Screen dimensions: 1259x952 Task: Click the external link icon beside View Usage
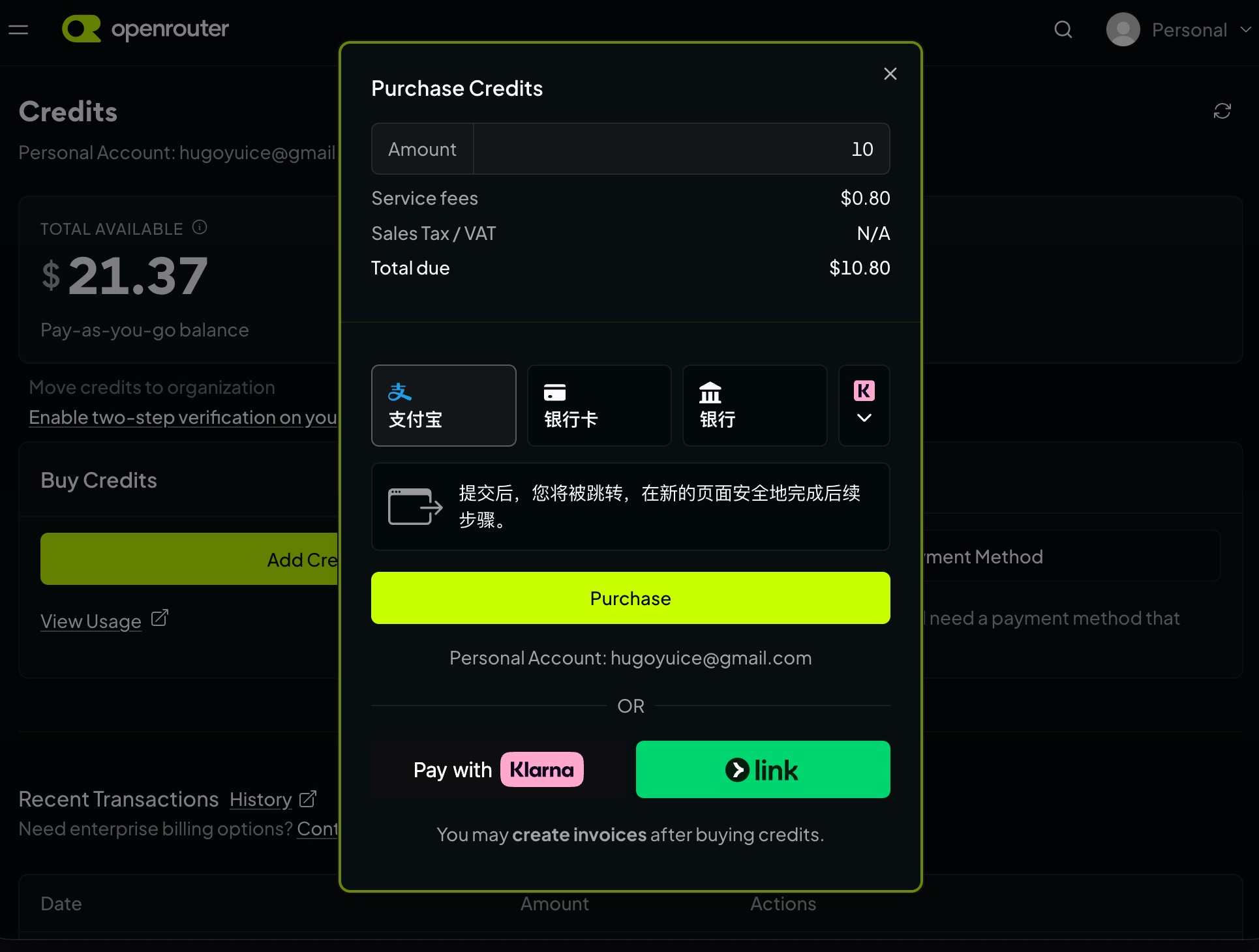(160, 618)
